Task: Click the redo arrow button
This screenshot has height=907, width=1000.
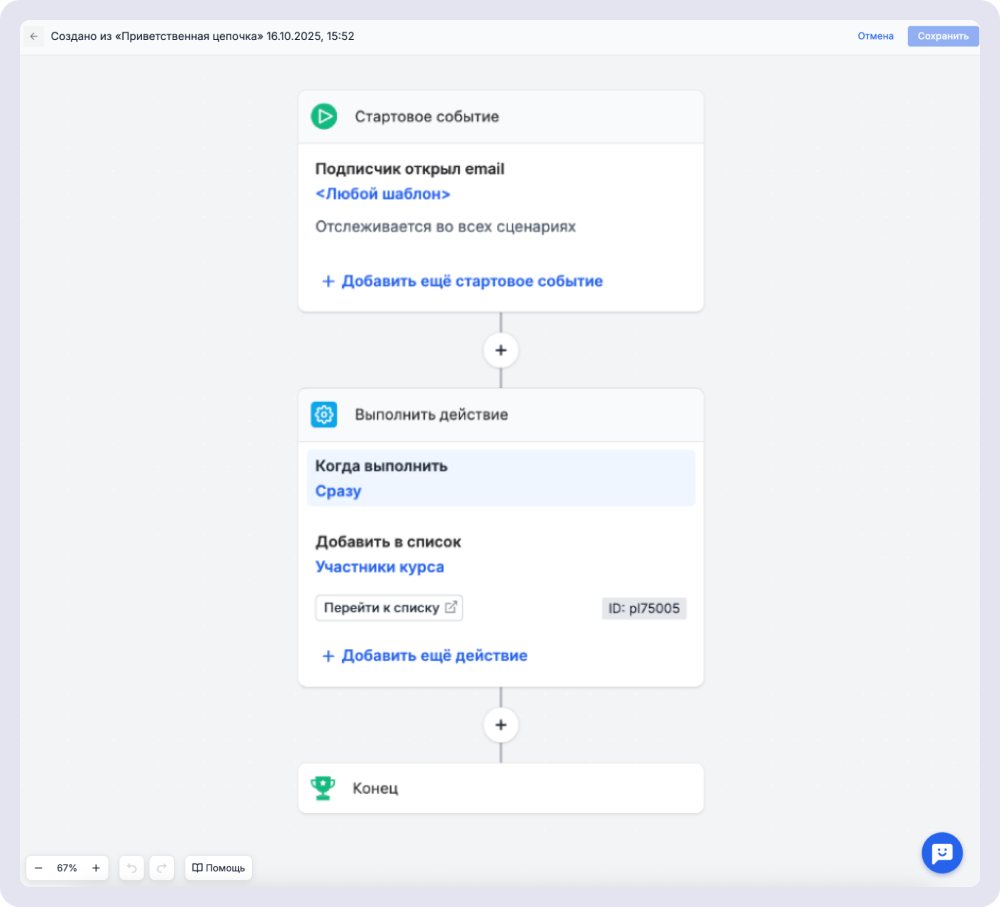Action: [x=162, y=868]
